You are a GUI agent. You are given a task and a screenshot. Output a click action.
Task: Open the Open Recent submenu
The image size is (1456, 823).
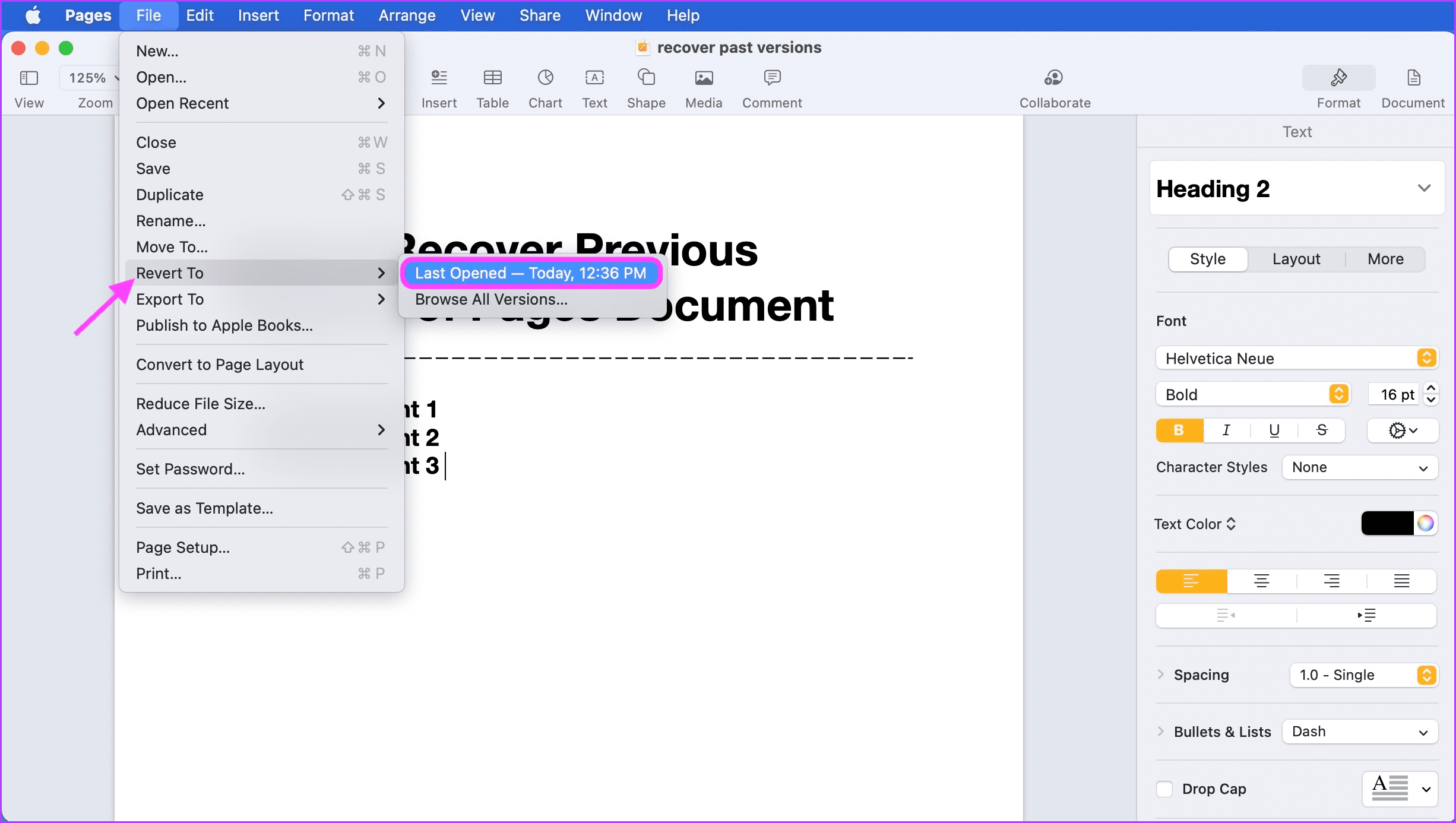click(x=261, y=103)
